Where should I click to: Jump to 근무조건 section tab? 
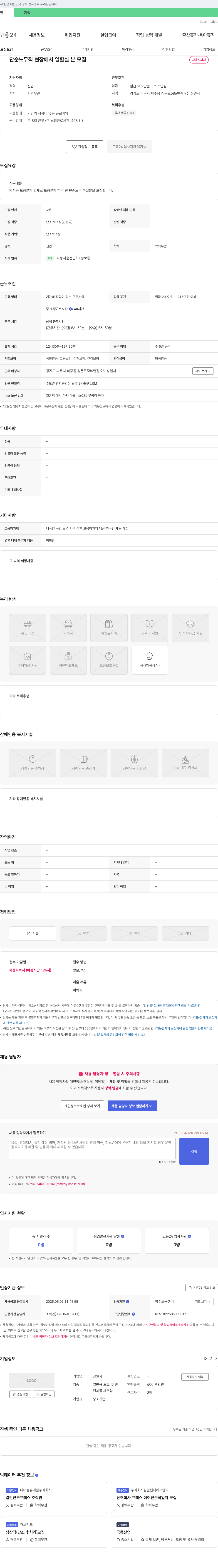(x=47, y=49)
